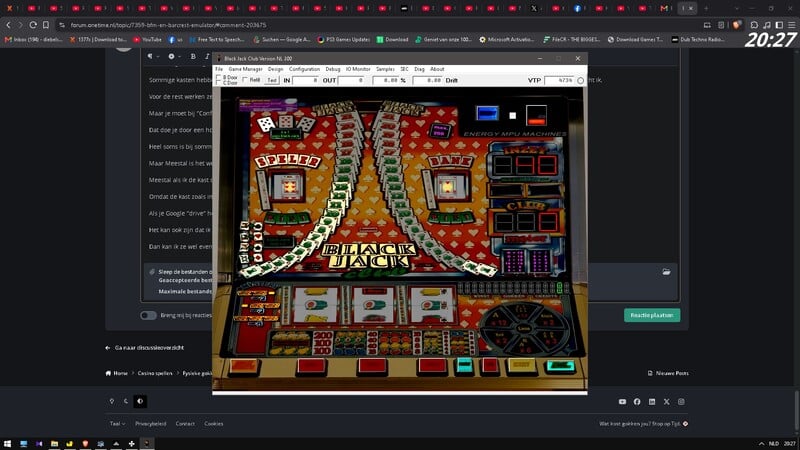This screenshot has width=800, height=450.
Task: Enable the Refill checkbox
Action: [245, 80]
